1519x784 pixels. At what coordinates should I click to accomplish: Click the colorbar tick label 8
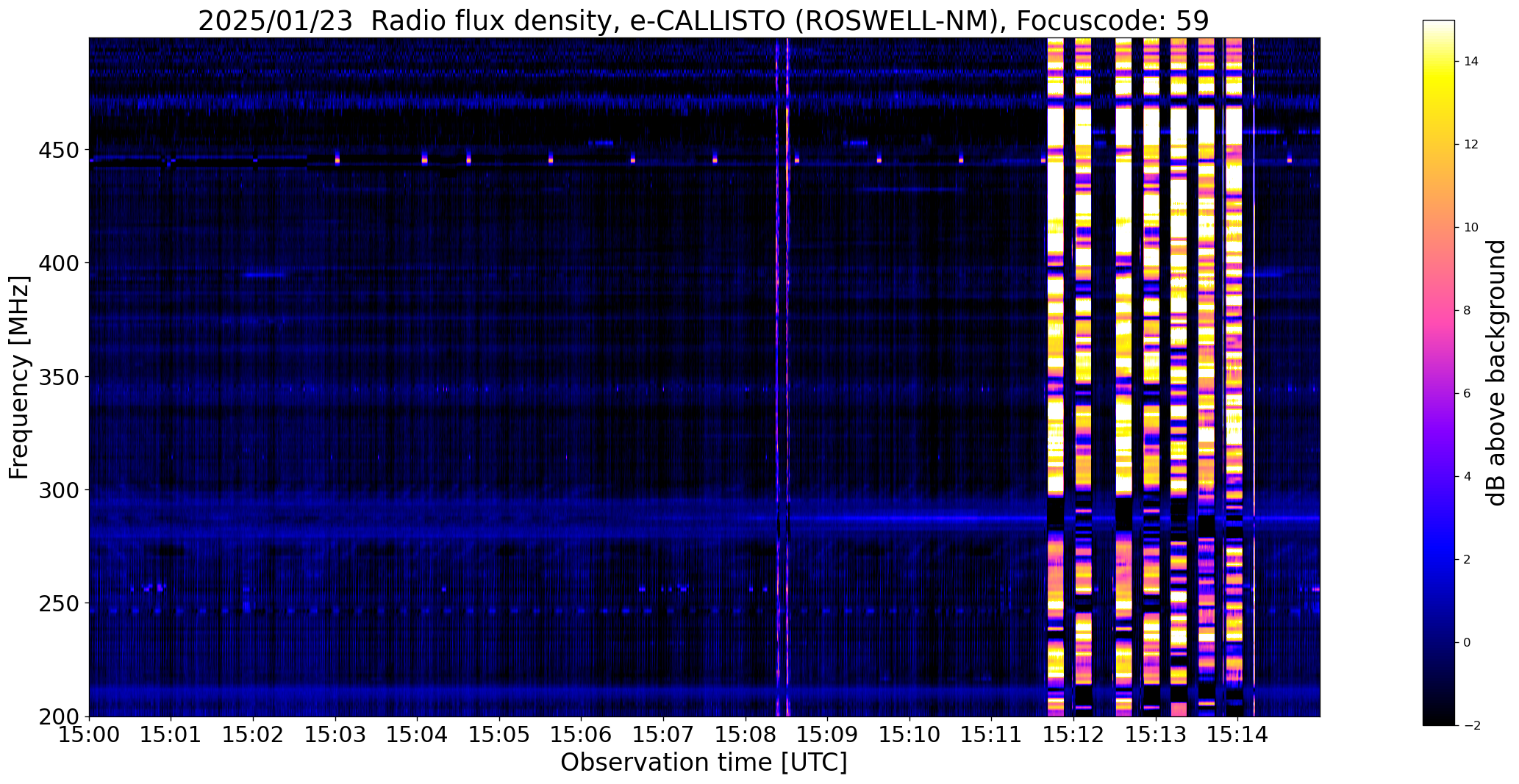coord(1468,311)
